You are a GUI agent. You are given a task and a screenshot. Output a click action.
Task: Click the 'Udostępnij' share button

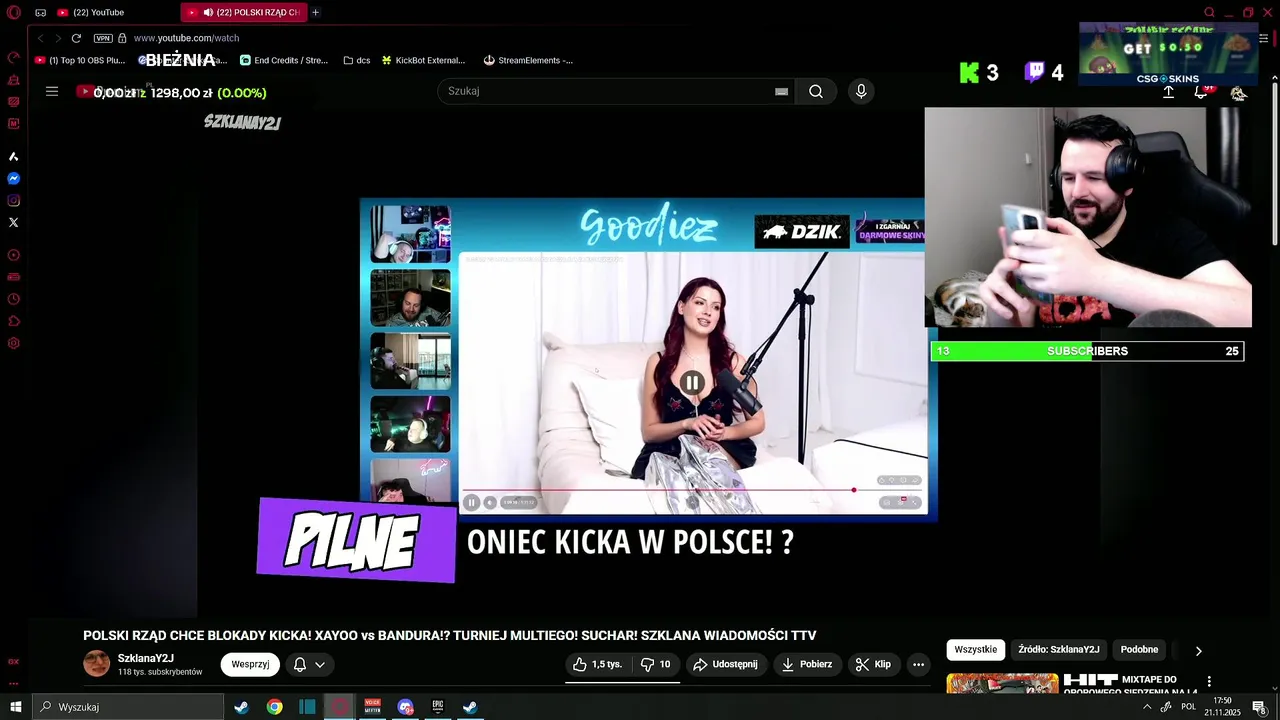coord(726,664)
